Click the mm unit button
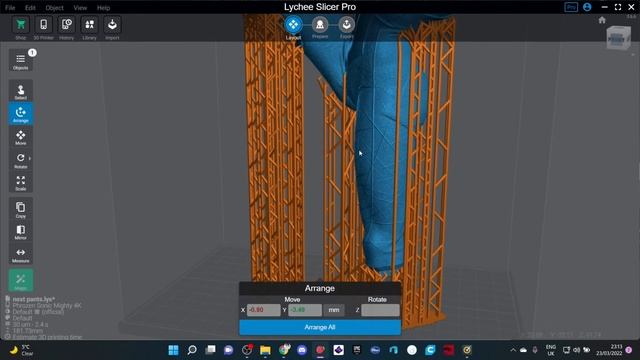This screenshot has width=640, height=360. click(334, 310)
